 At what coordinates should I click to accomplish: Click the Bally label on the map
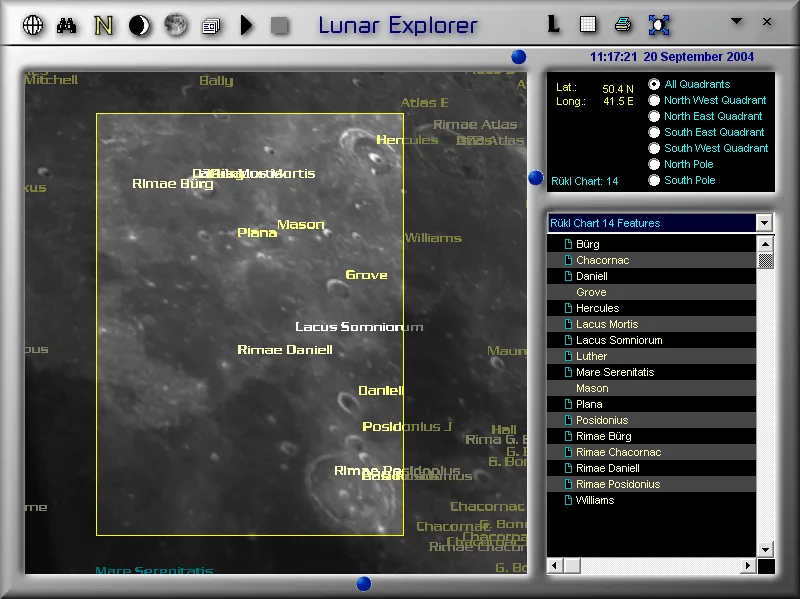216,81
